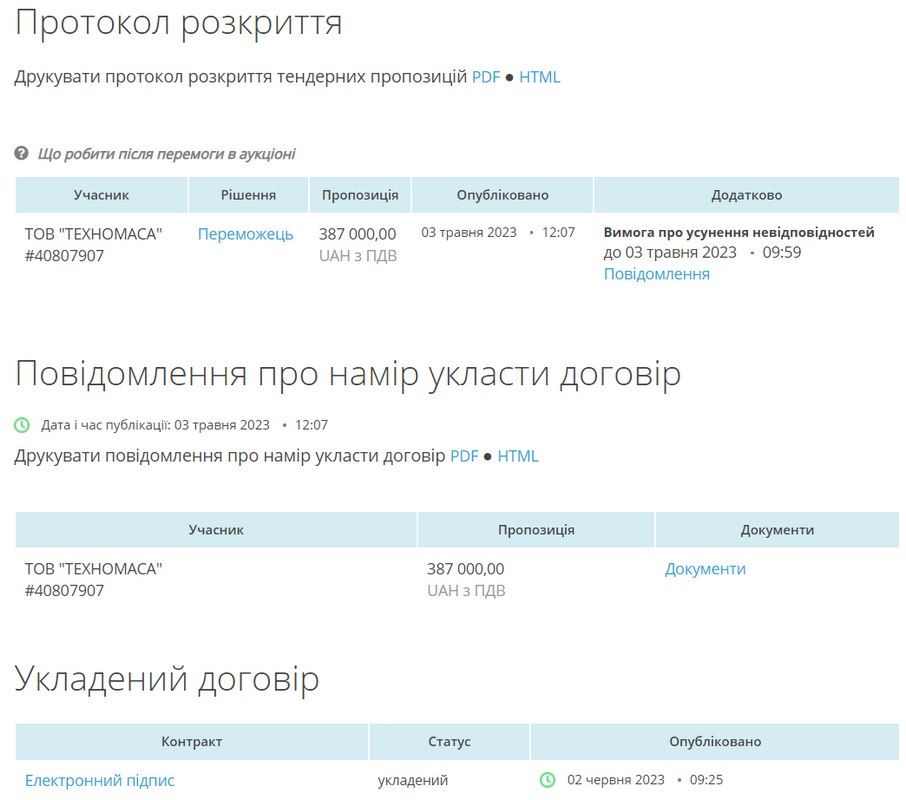Click the Контракт column header
906x800 pixels.
191,741
